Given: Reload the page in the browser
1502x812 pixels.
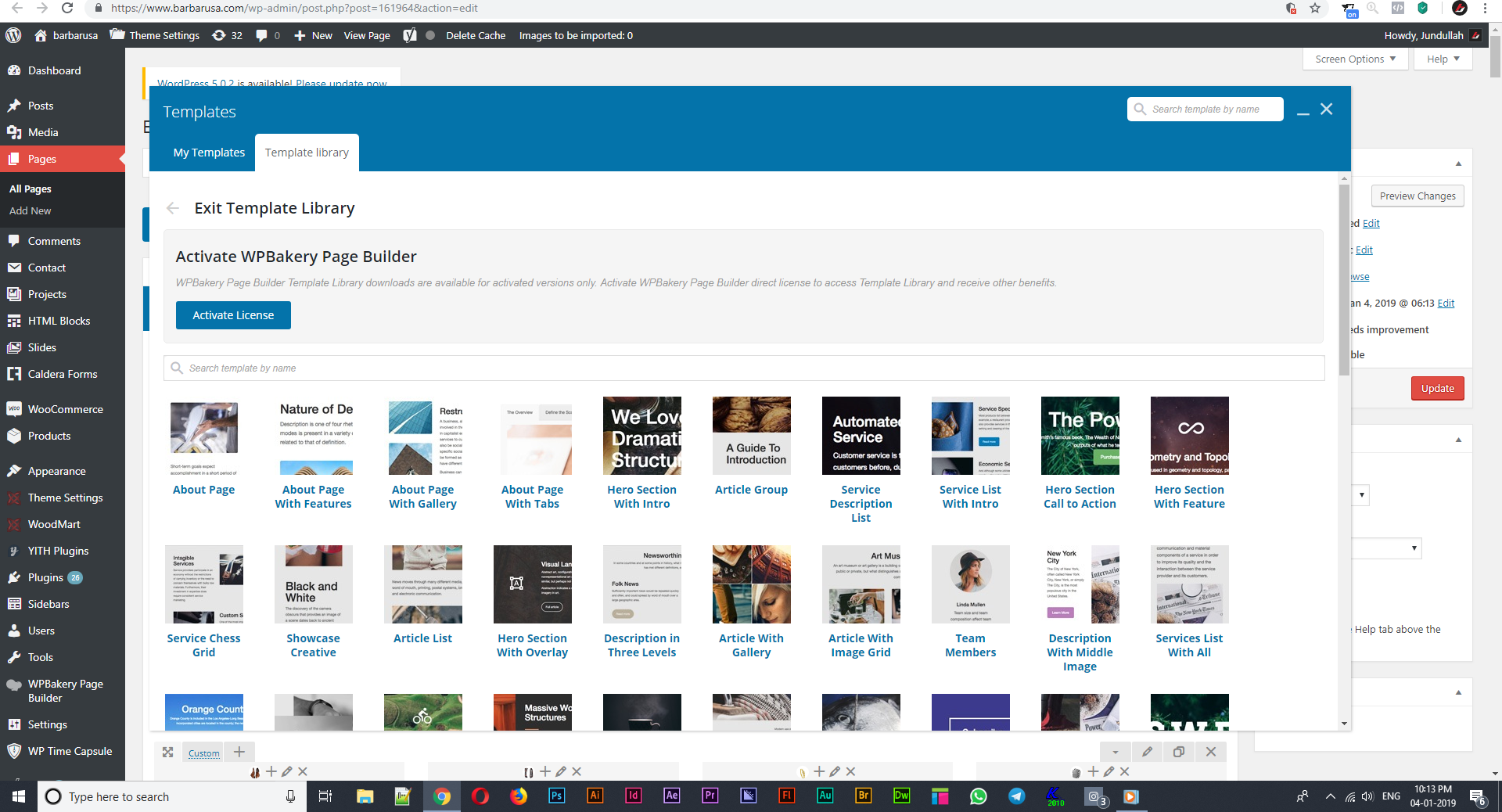Looking at the screenshot, I should (x=67, y=9).
